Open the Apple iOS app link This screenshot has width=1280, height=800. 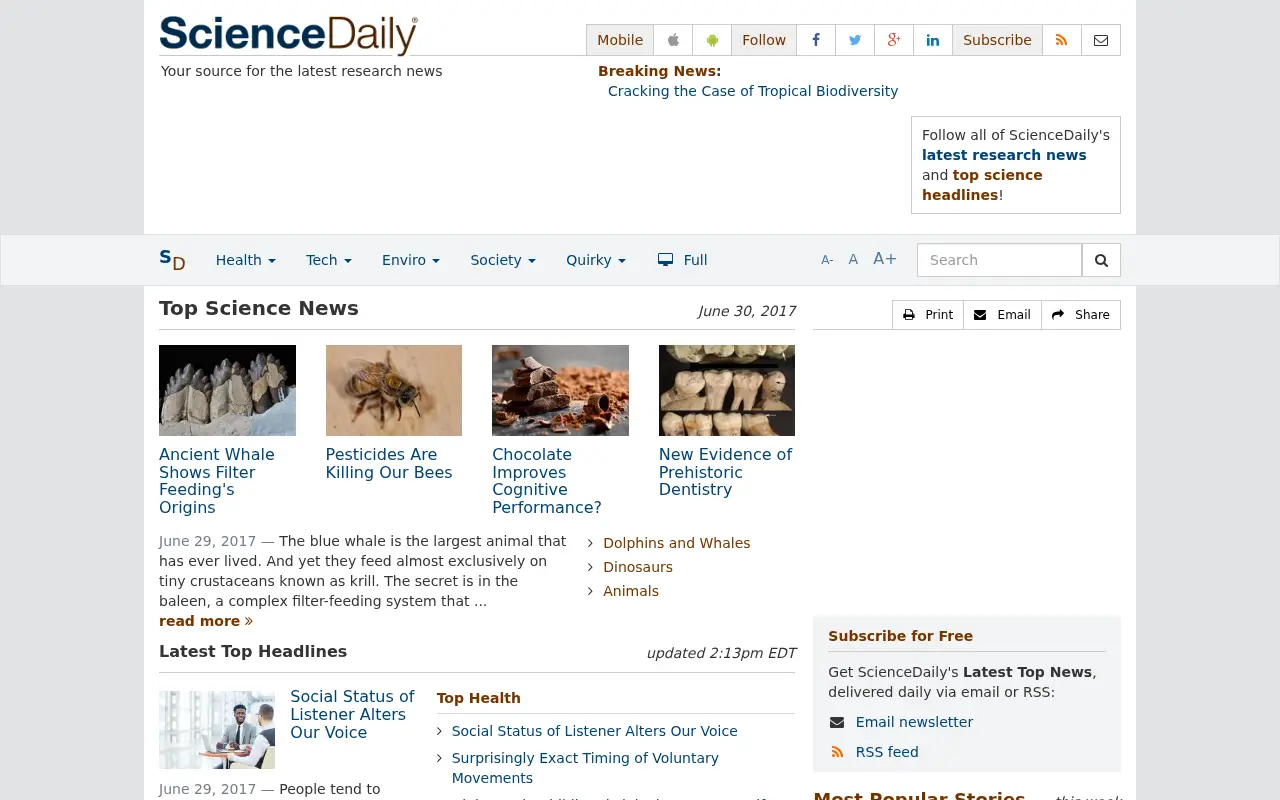coord(673,40)
